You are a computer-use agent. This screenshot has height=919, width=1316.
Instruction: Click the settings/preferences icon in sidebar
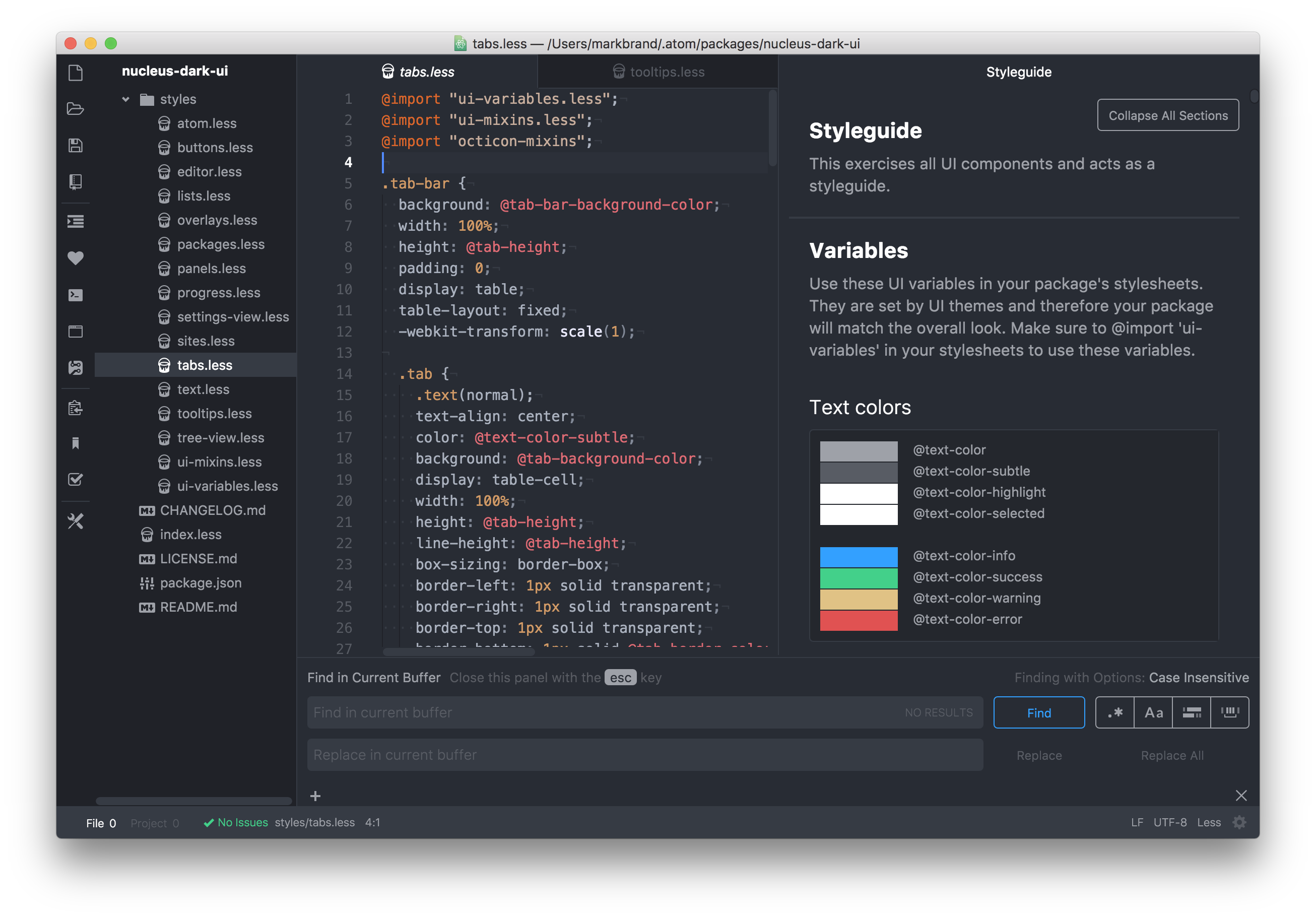(77, 521)
